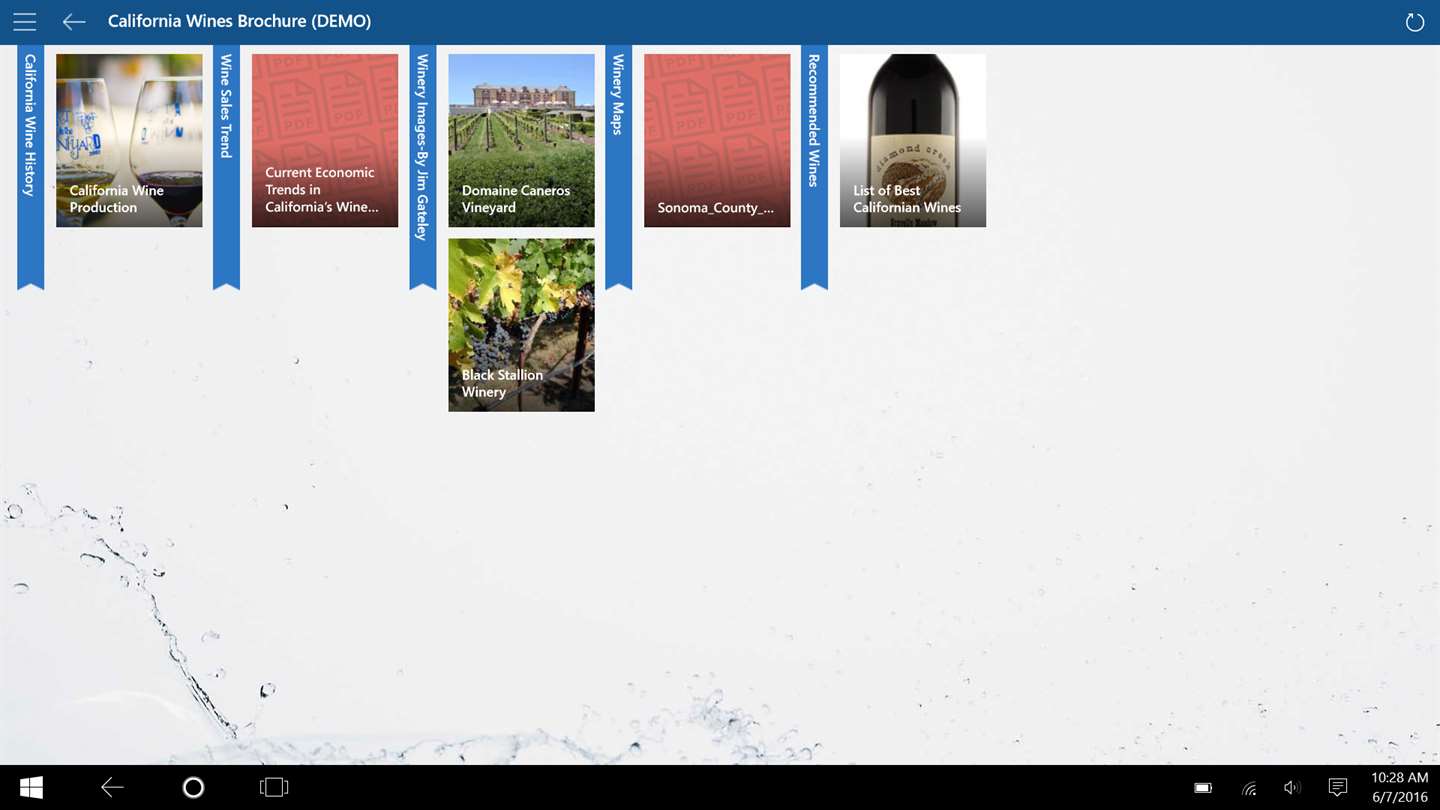Open Cortana search circle
Viewport: 1440px width, 810px height.
(x=193, y=788)
